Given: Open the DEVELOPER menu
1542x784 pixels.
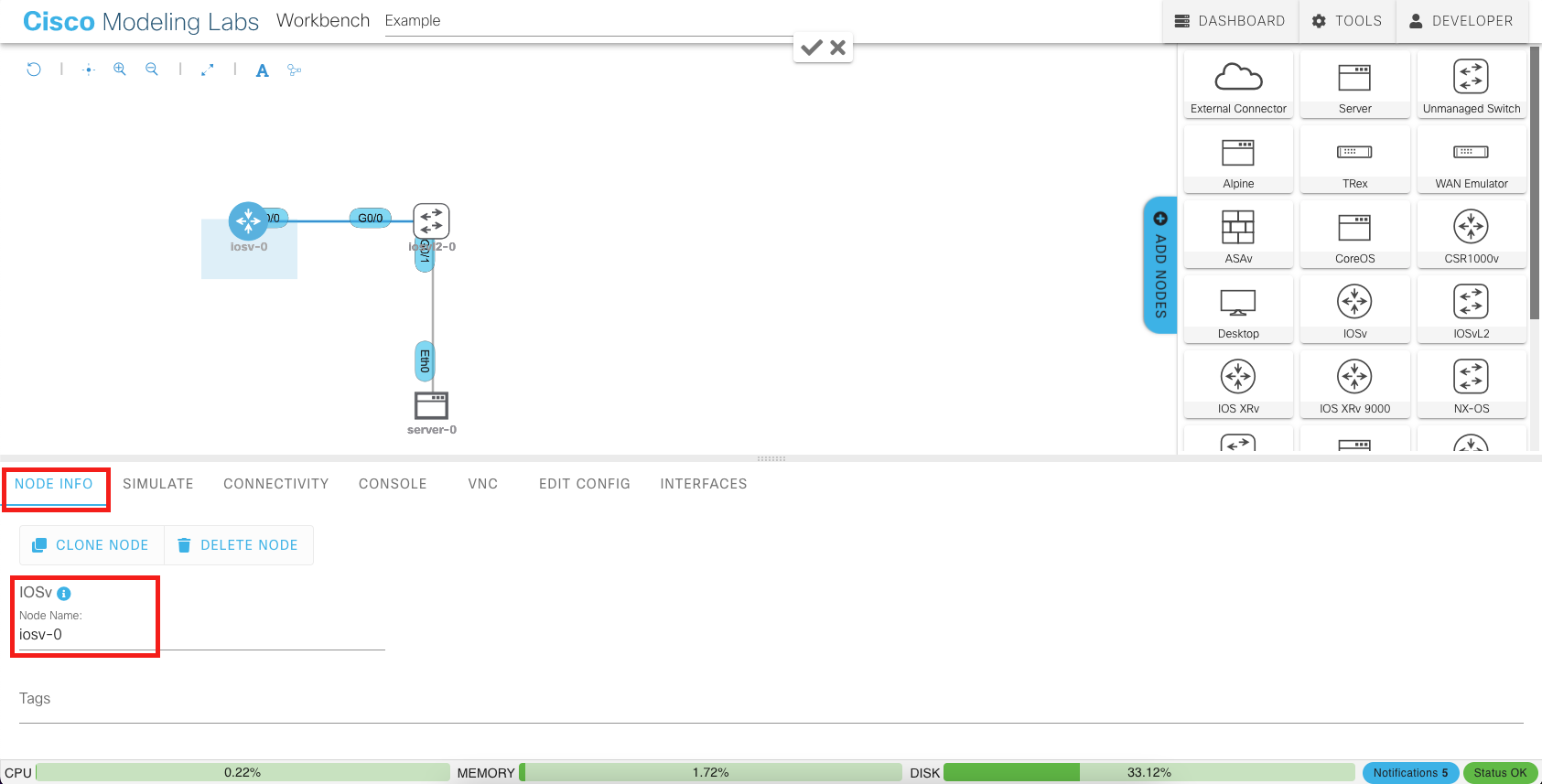Looking at the screenshot, I should (x=1461, y=21).
